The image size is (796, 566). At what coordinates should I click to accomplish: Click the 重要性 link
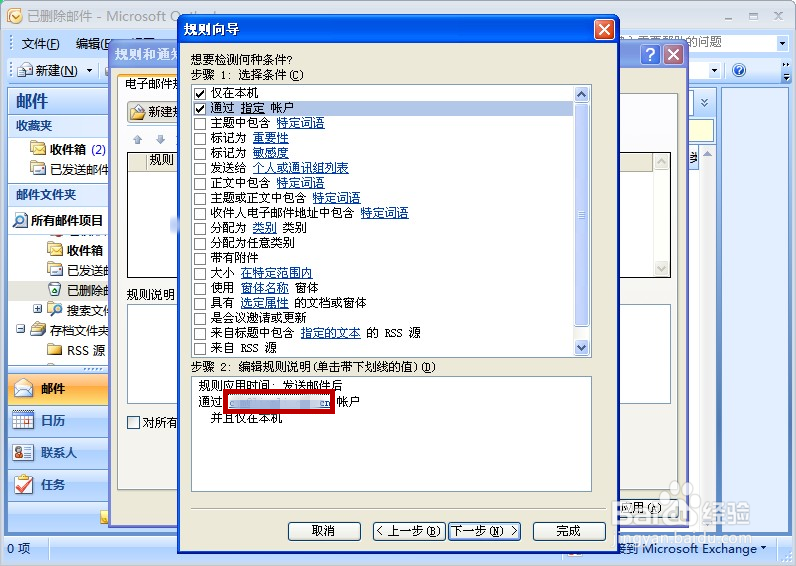coord(271,138)
